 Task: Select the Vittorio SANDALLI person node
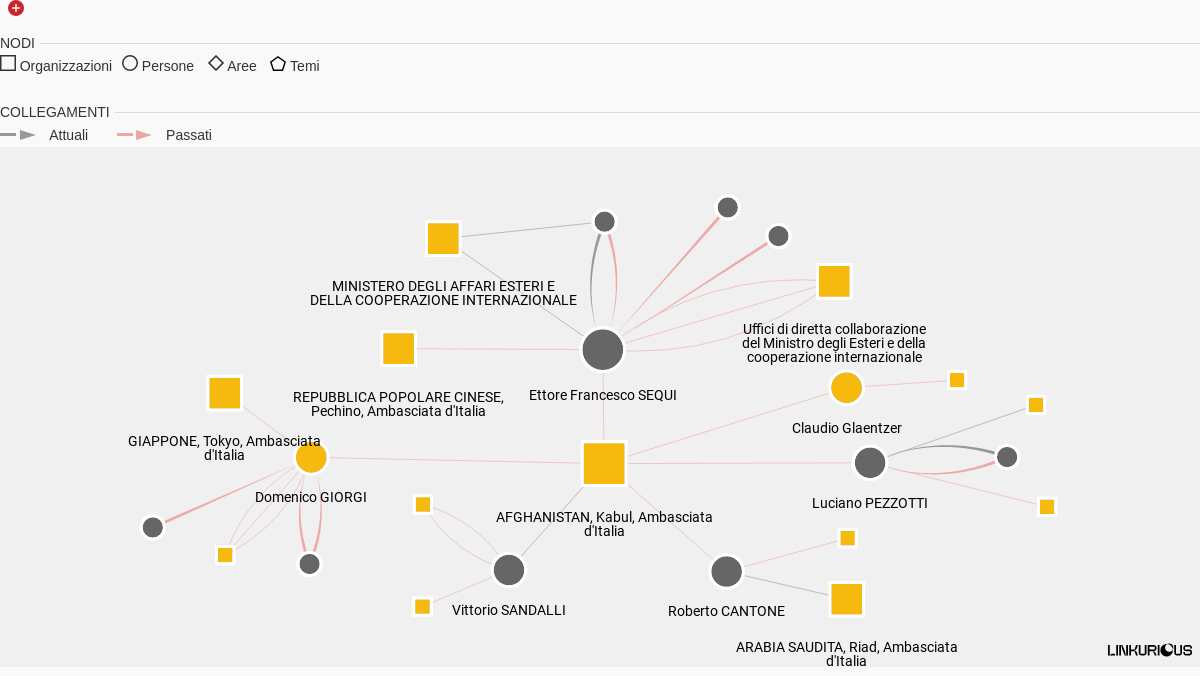tap(509, 570)
